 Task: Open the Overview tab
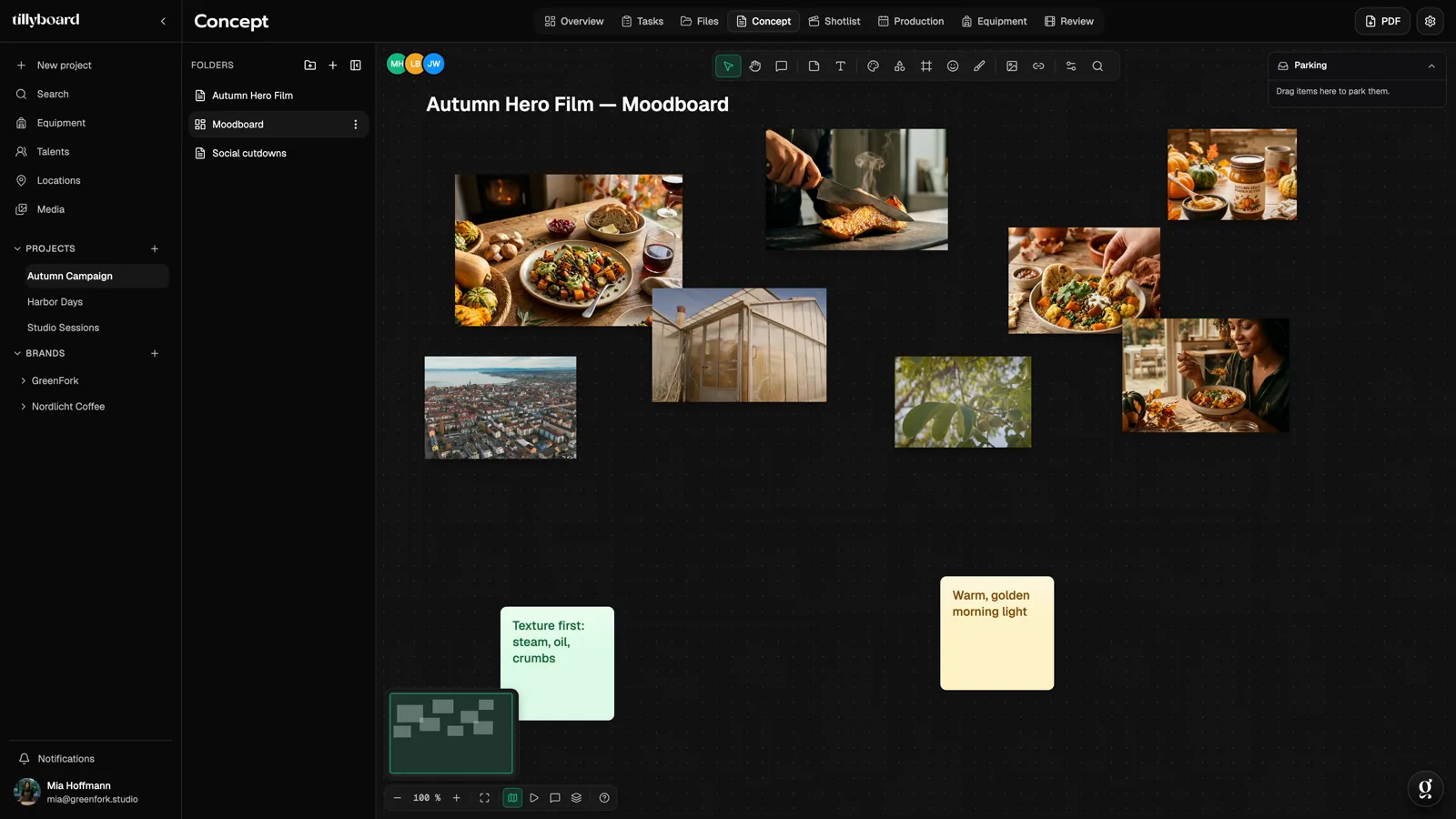click(574, 21)
